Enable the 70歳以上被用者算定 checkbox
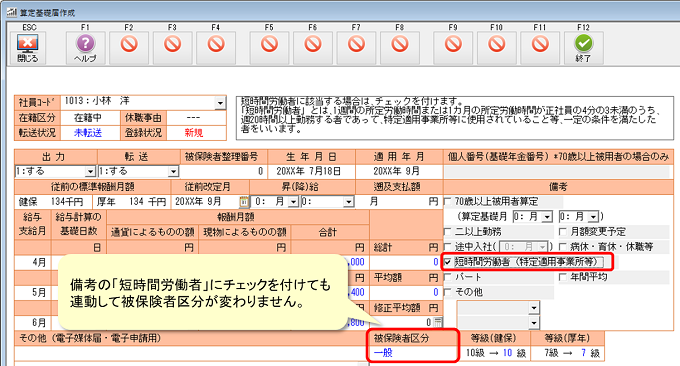The width and height of the screenshot is (680, 366). (448, 202)
